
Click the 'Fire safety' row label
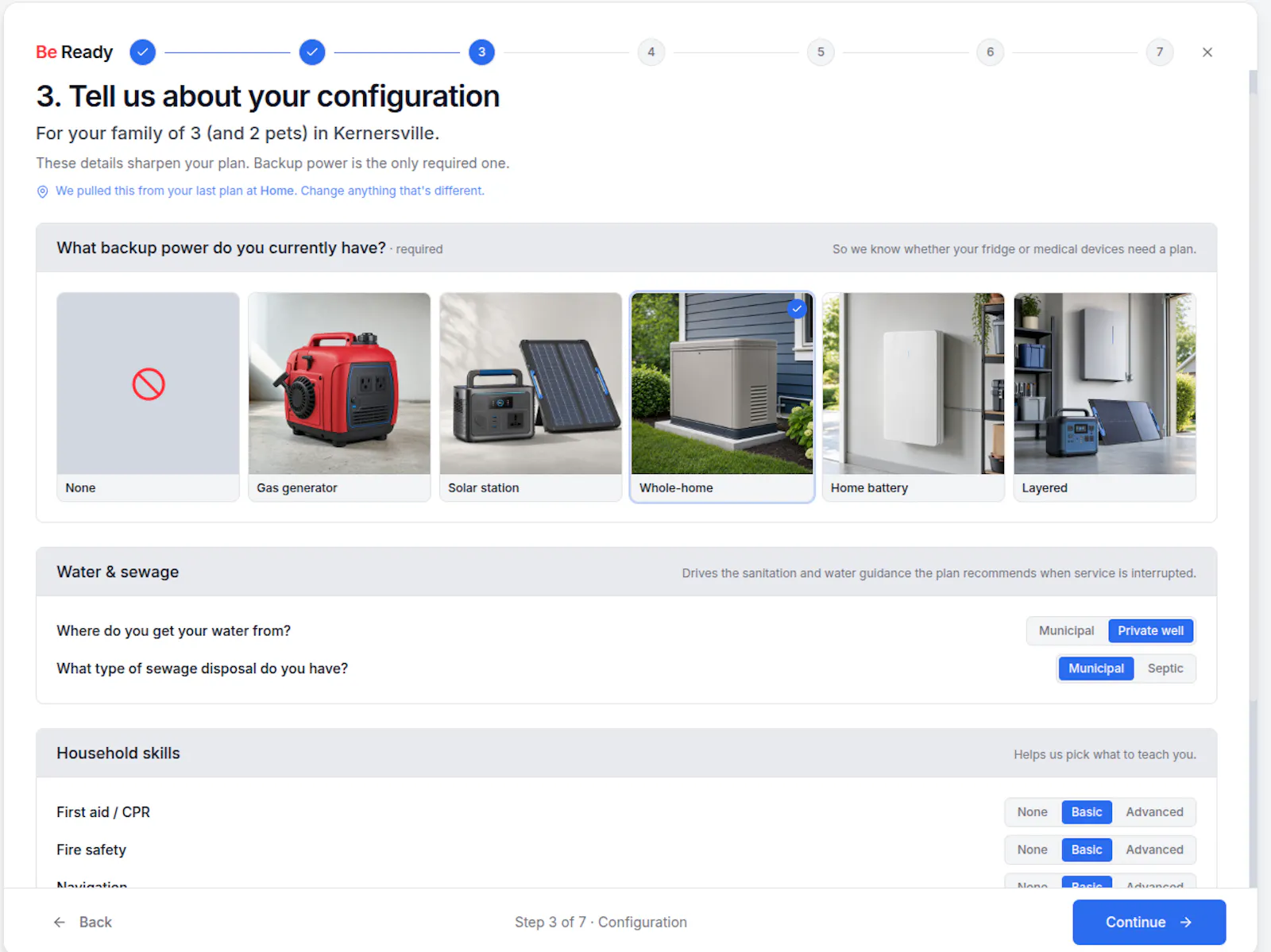coord(91,850)
